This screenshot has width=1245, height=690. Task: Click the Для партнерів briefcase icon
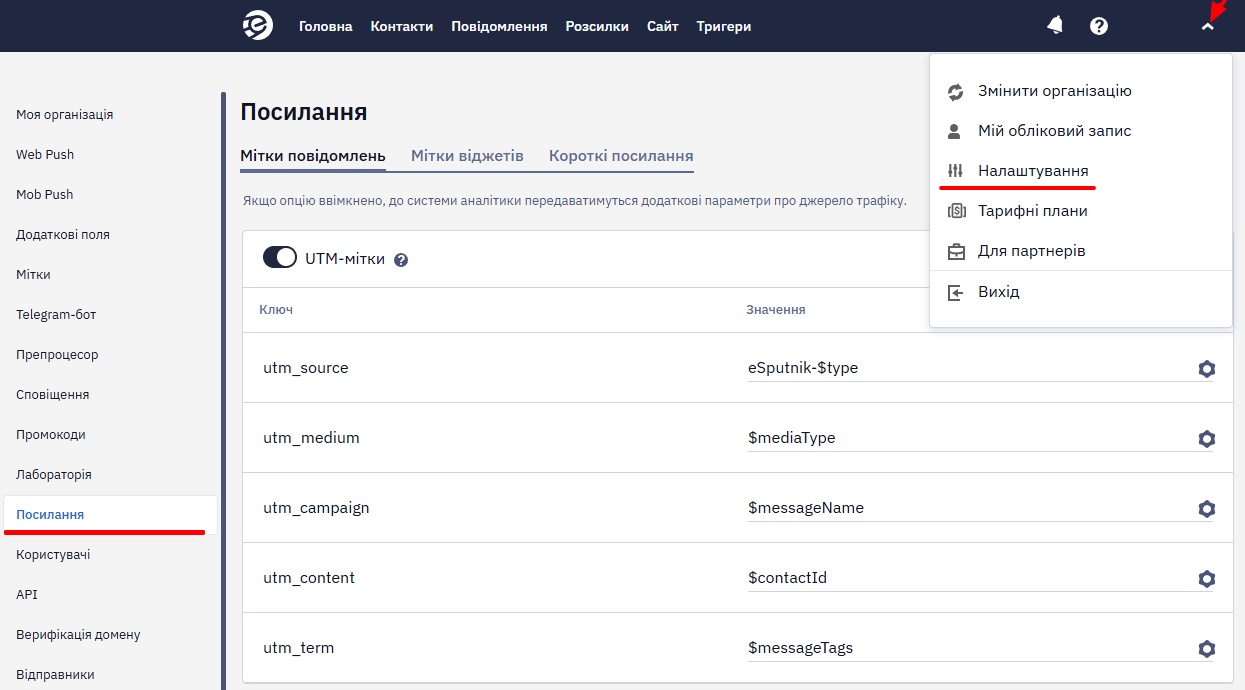tap(955, 251)
